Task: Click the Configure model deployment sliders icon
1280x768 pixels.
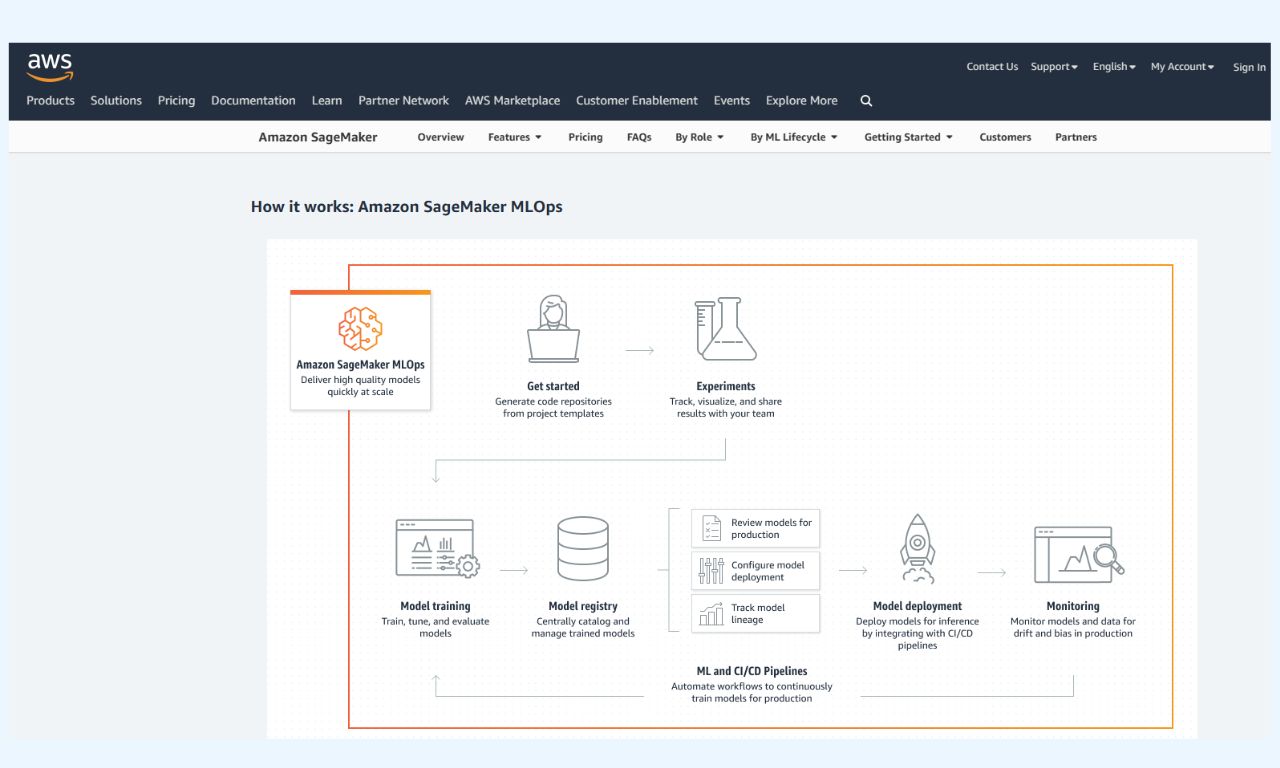Action: (711, 571)
